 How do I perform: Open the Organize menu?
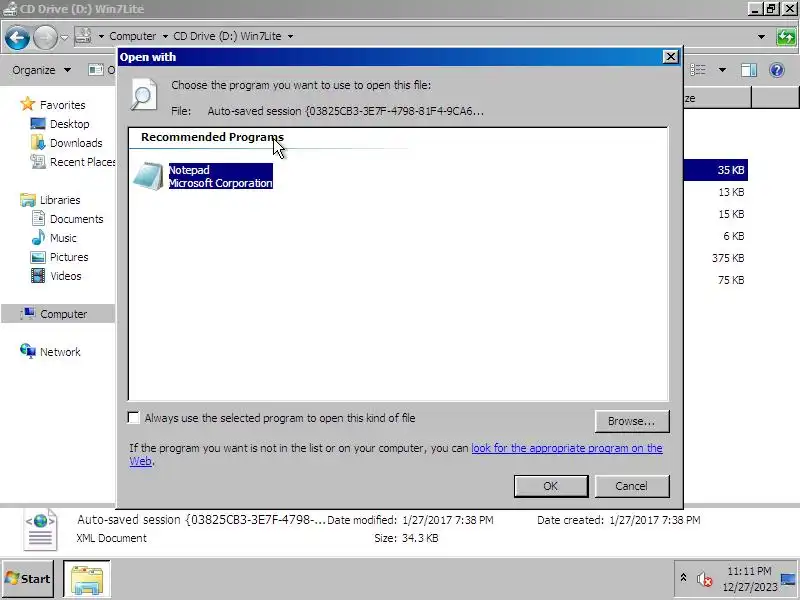[x=41, y=70]
